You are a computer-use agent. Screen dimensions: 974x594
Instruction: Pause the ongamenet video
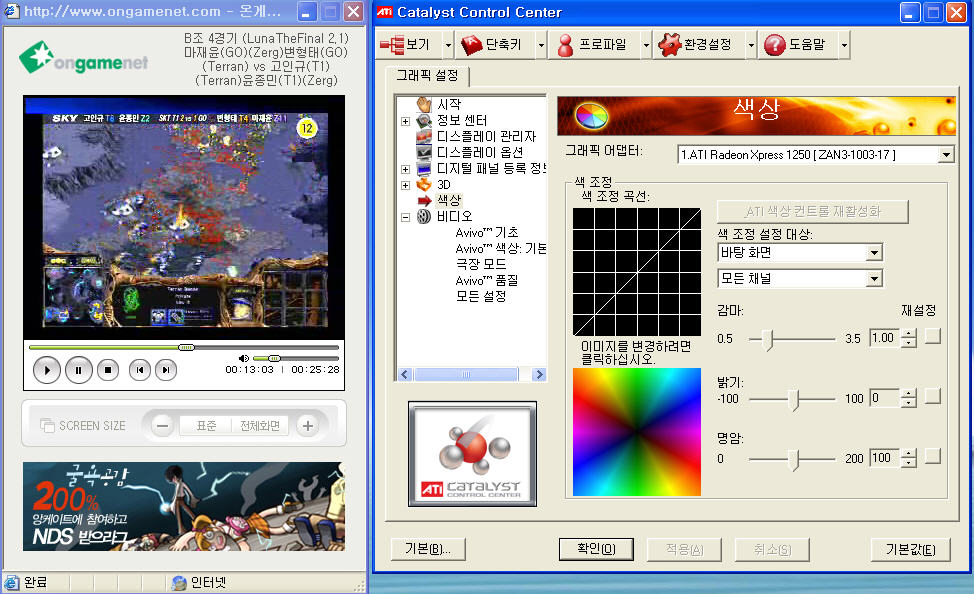pyautogui.click(x=78, y=370)
